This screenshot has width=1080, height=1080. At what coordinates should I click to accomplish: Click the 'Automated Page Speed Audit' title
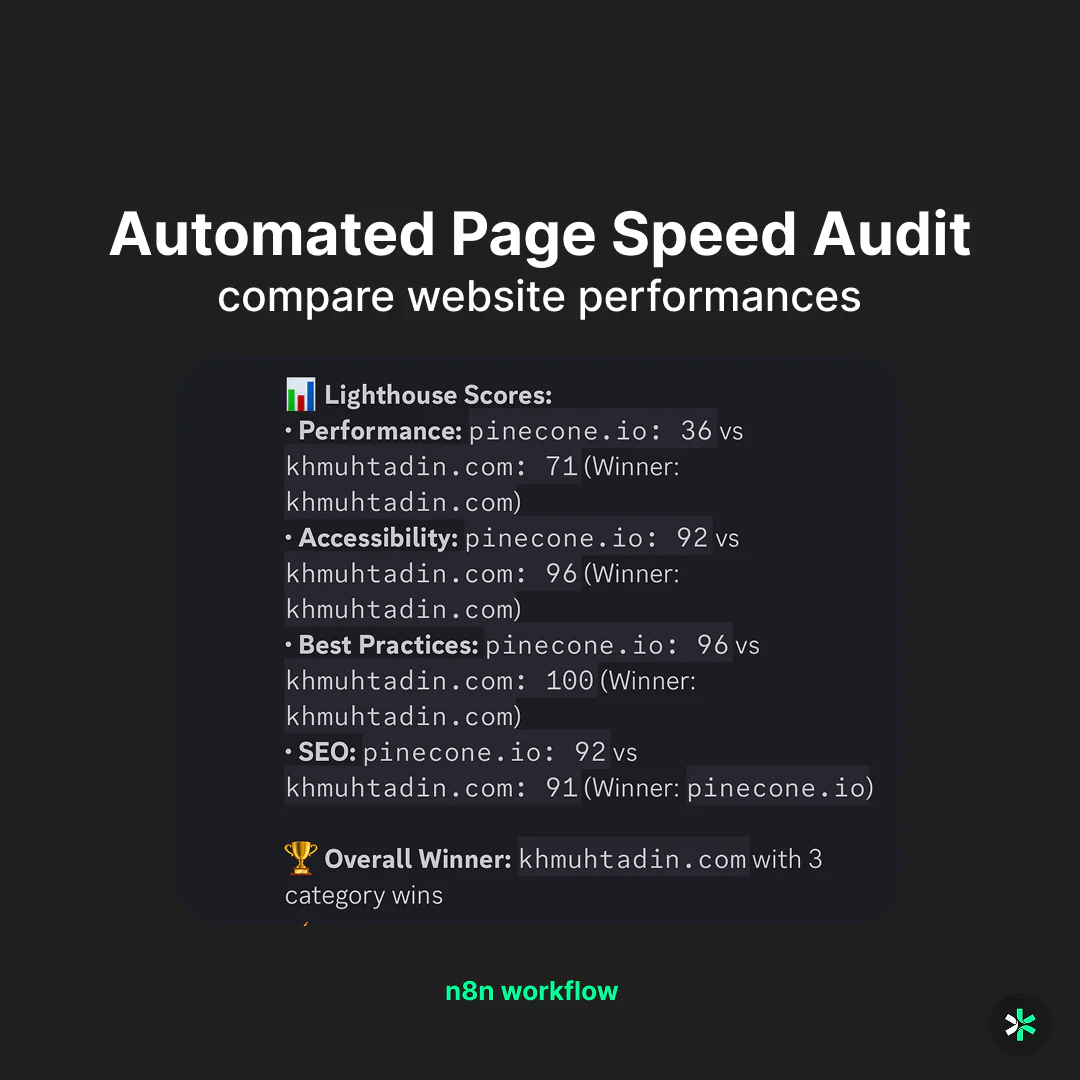(540, 234)
